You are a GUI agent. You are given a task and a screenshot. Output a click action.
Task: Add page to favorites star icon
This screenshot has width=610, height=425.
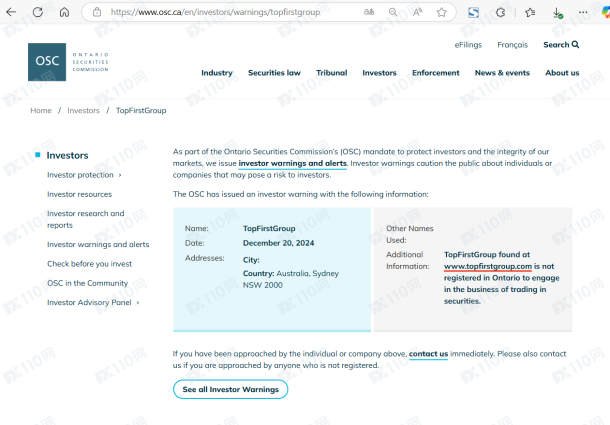[x=441, y=12]
